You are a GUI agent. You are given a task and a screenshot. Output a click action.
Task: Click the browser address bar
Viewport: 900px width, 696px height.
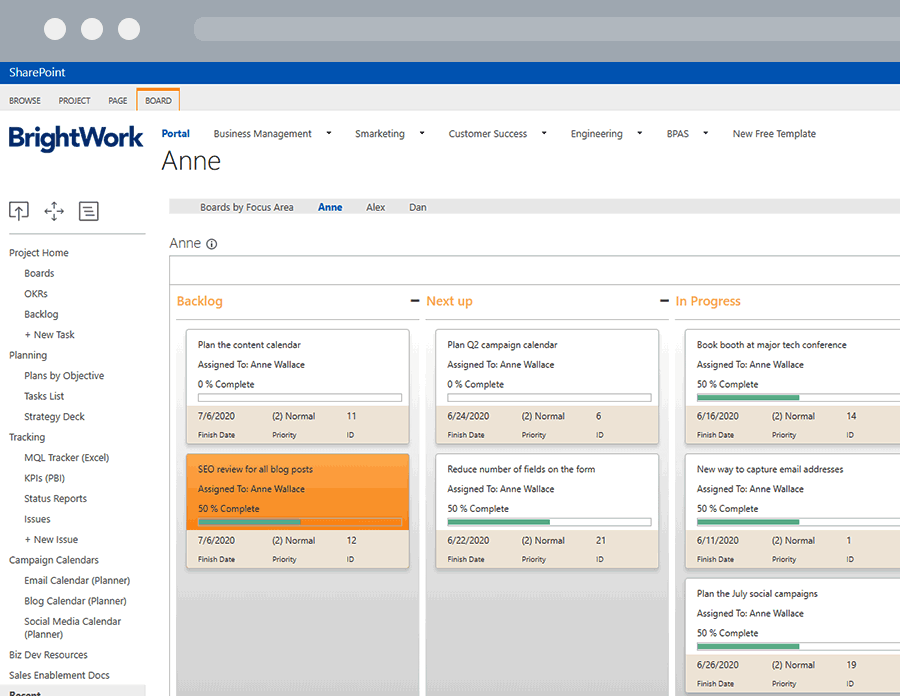(546, 29)
